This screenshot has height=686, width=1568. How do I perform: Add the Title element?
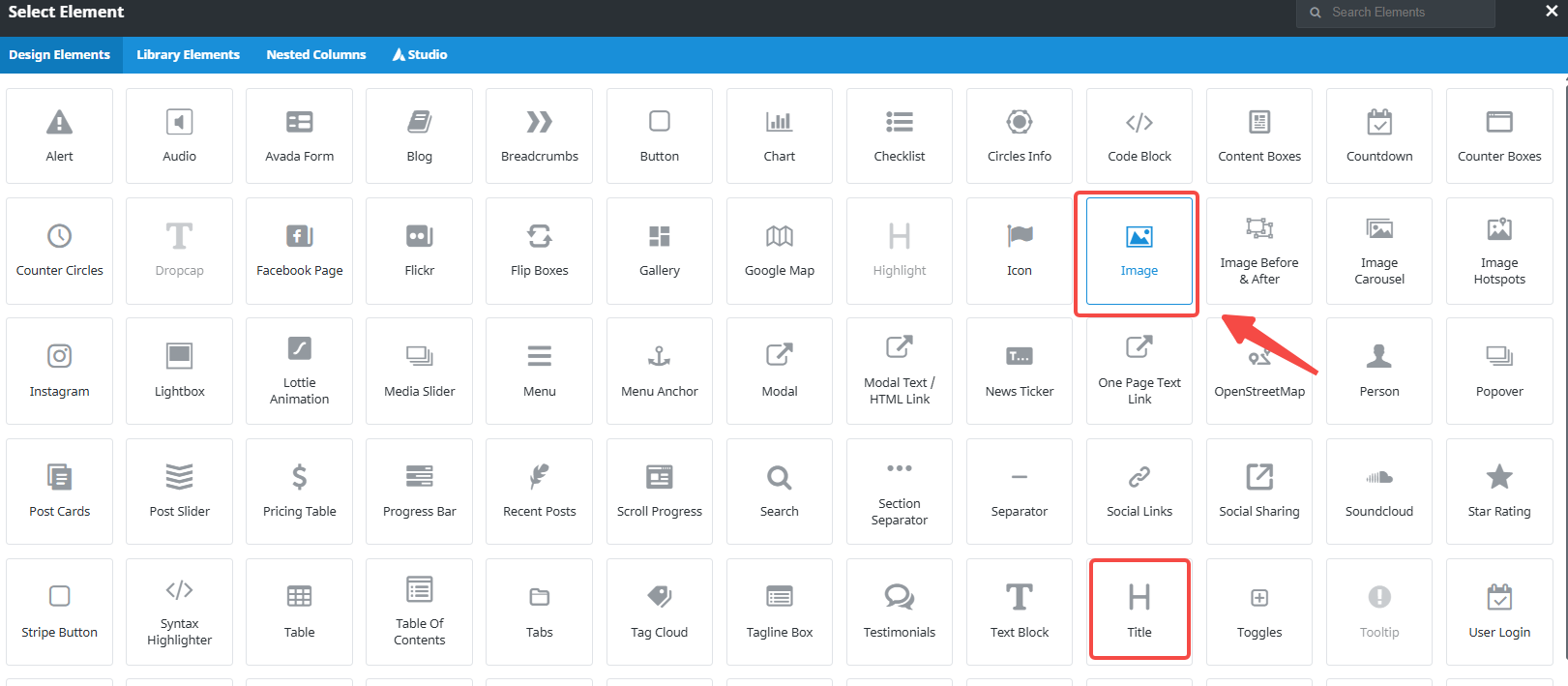click(1139, 611)
